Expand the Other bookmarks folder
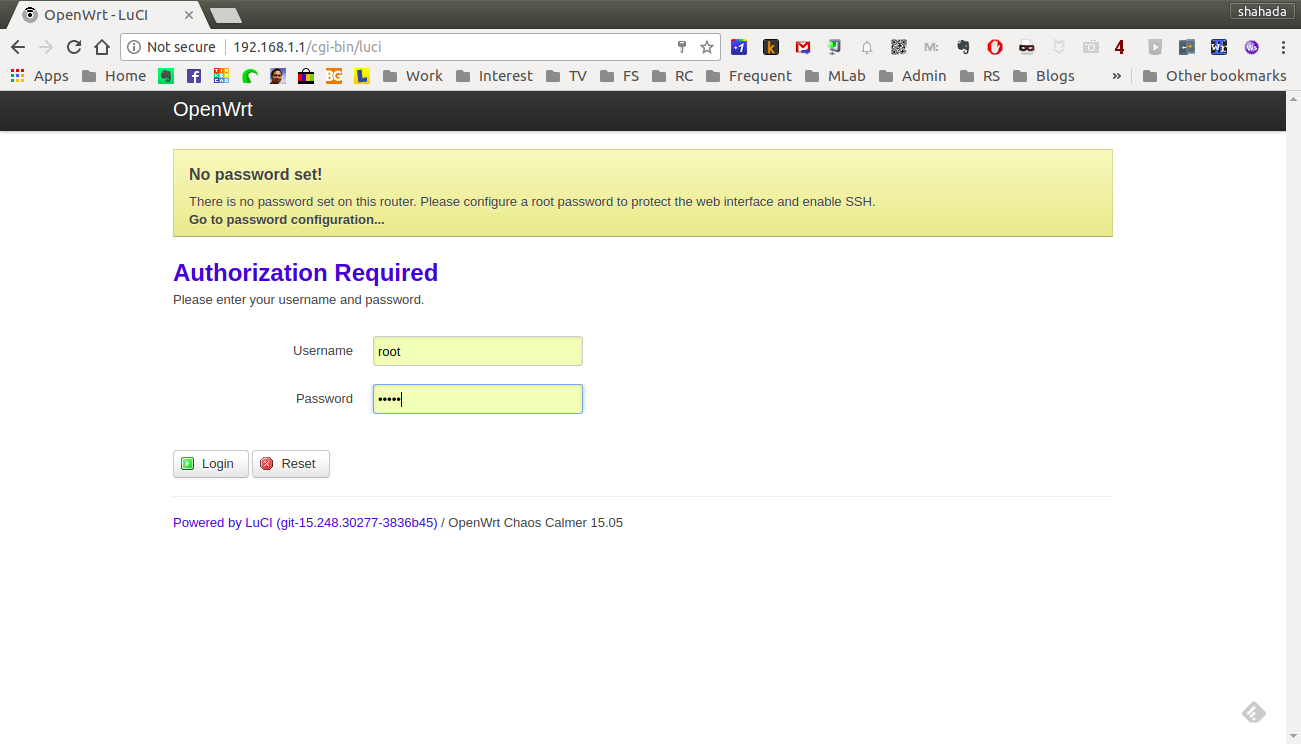 (1214, 76)
